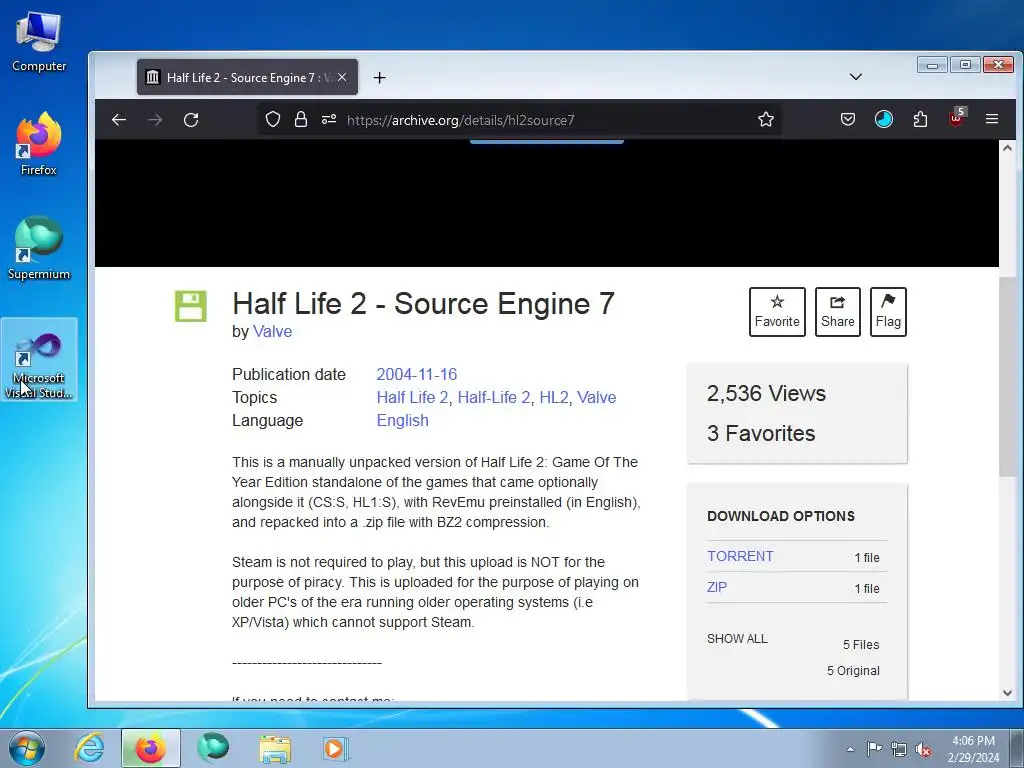Image resolution: width=1024 pixels, height=768 pixels.
Task: Click the vertical scrollbar thumb
Action: click(1007, 376)
